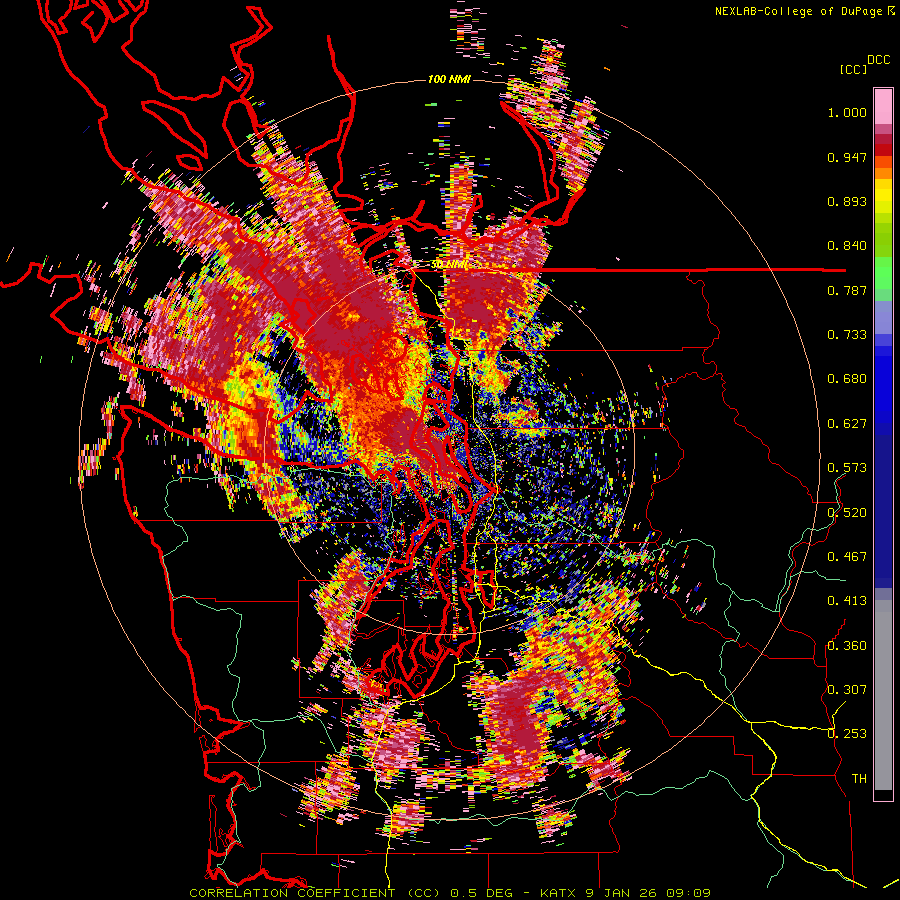Screen dimensions: 900x900
Task: Click the 0.573 scale value
Action: click(847, 468)
